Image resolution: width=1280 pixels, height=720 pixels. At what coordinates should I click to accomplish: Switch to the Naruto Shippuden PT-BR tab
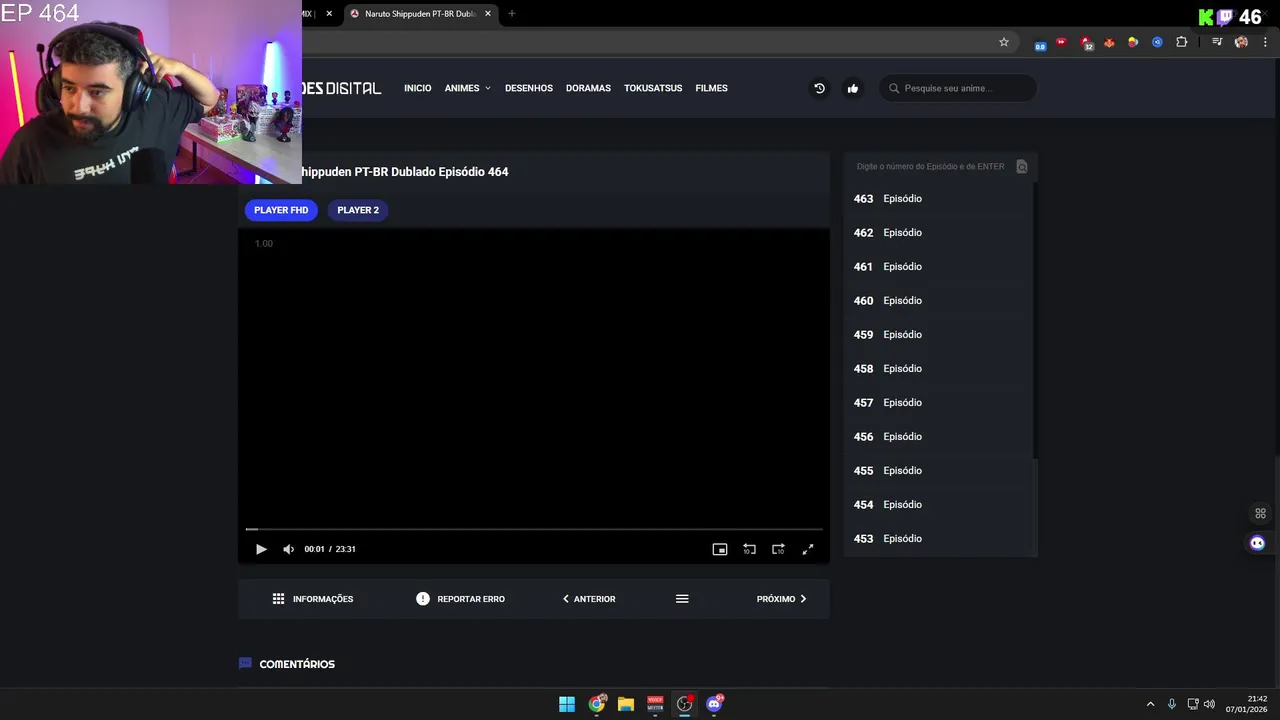tap(419, 14)
